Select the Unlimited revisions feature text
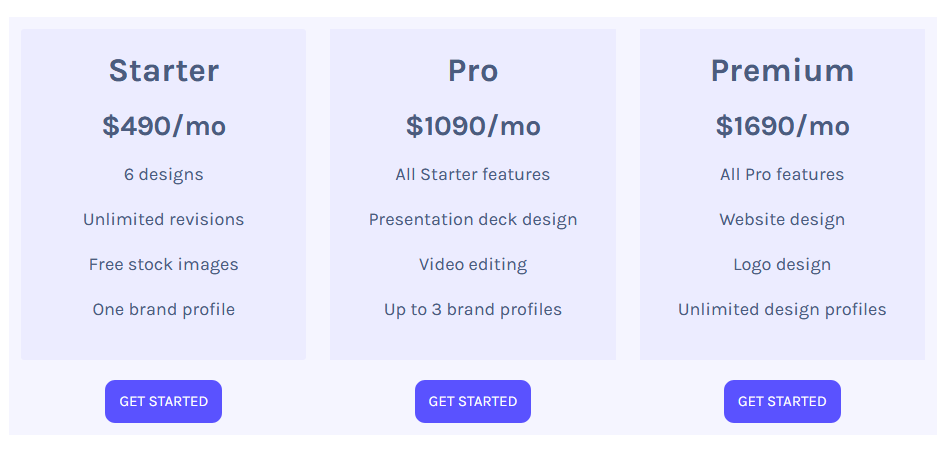 pos(163,219)
